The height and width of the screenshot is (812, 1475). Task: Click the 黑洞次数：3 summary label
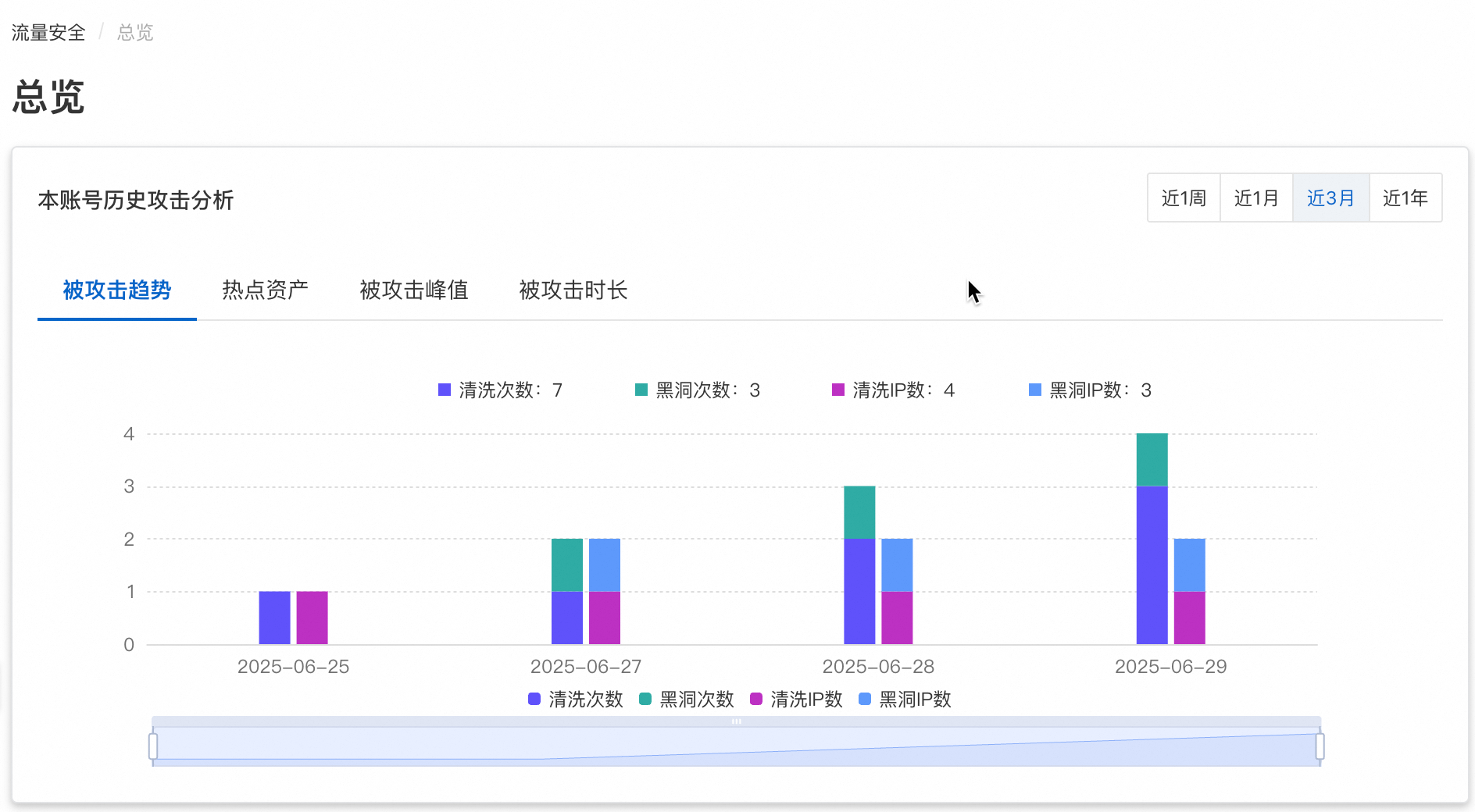[x=698, y=390]
